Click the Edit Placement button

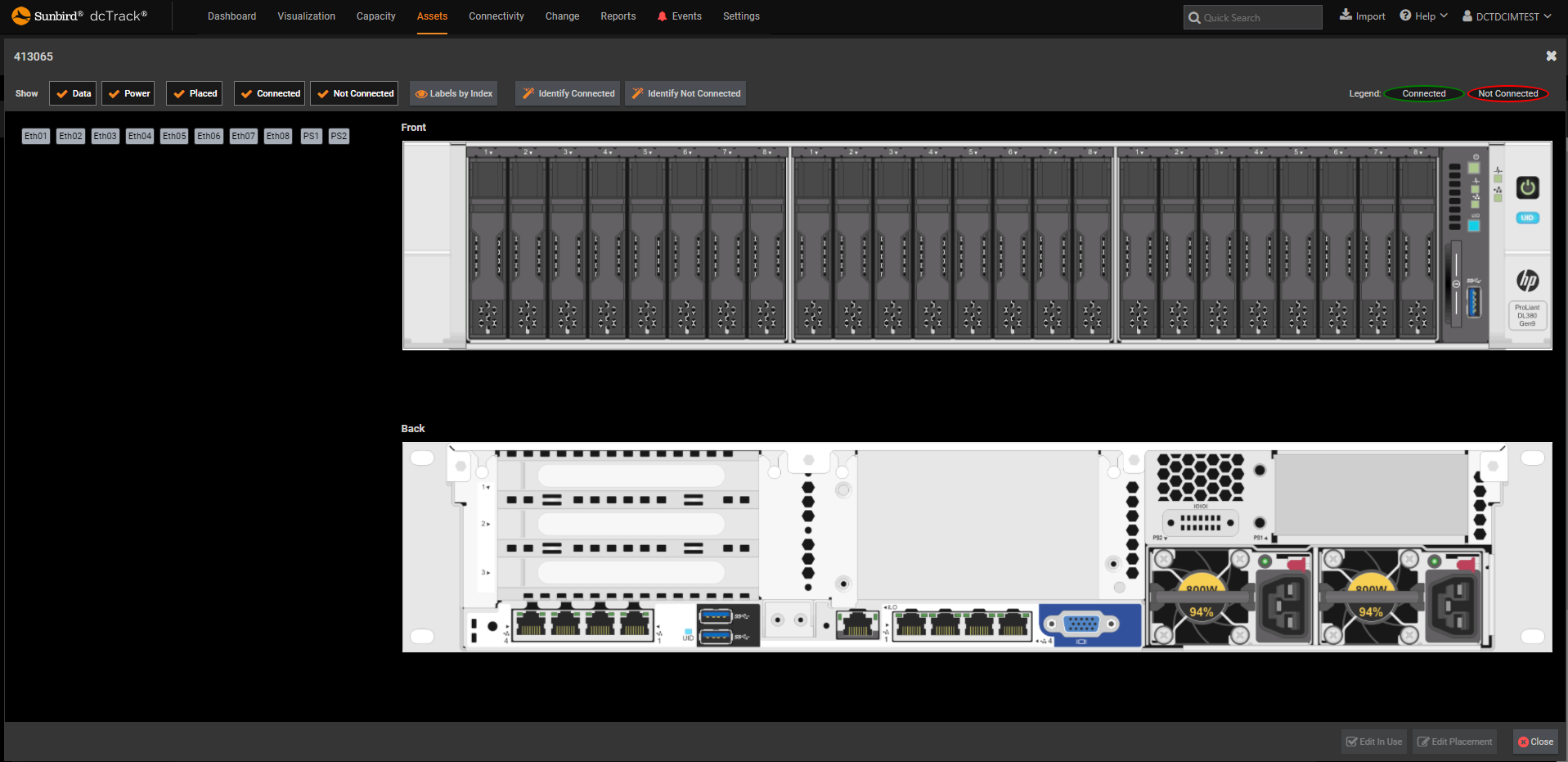coord(1454,742)
